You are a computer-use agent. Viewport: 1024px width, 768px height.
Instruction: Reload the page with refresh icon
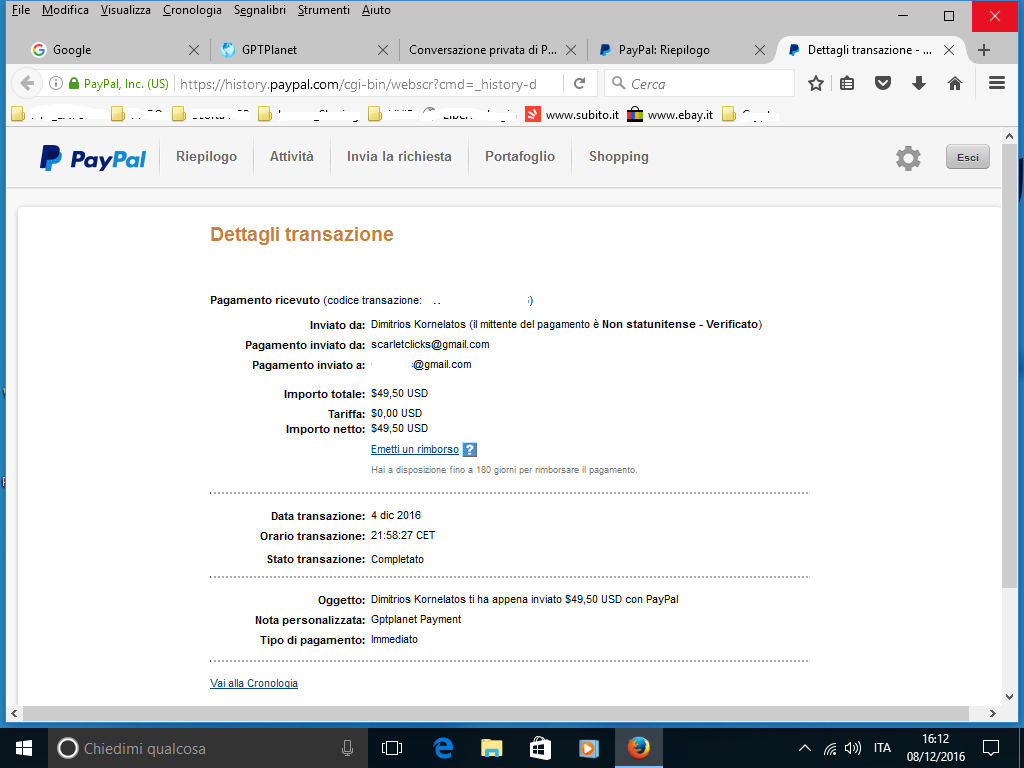click(x=579, y=84)
